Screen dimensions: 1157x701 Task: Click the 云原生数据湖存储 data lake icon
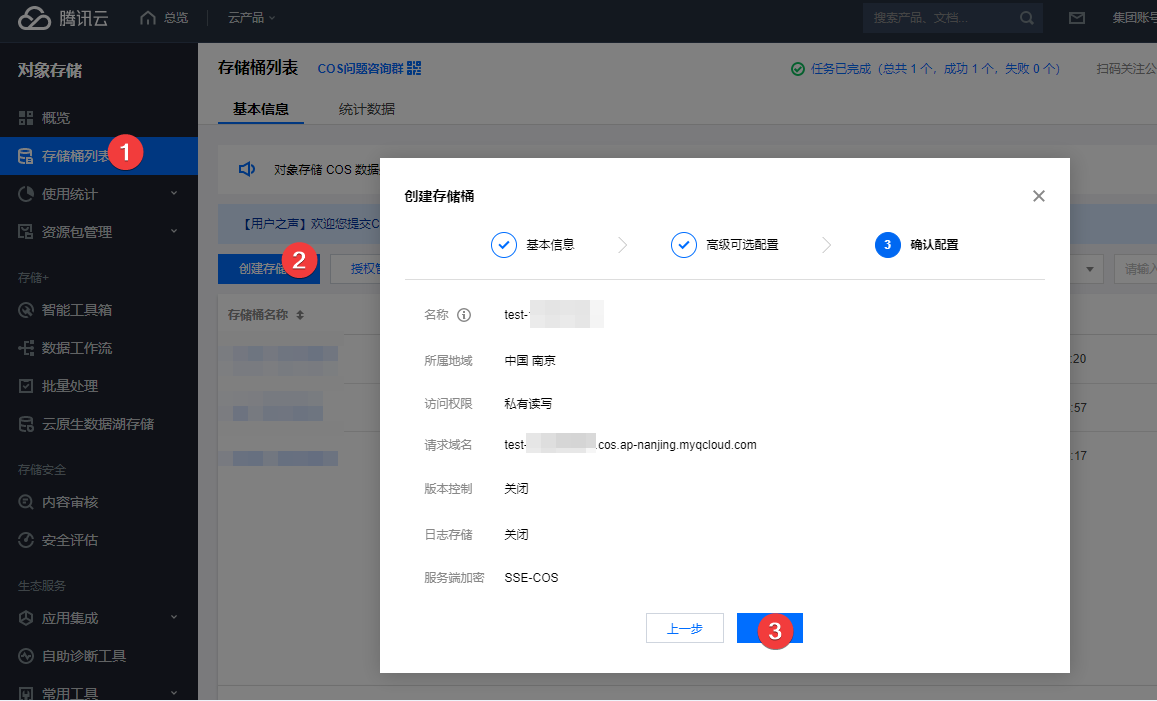pos(27,423)
